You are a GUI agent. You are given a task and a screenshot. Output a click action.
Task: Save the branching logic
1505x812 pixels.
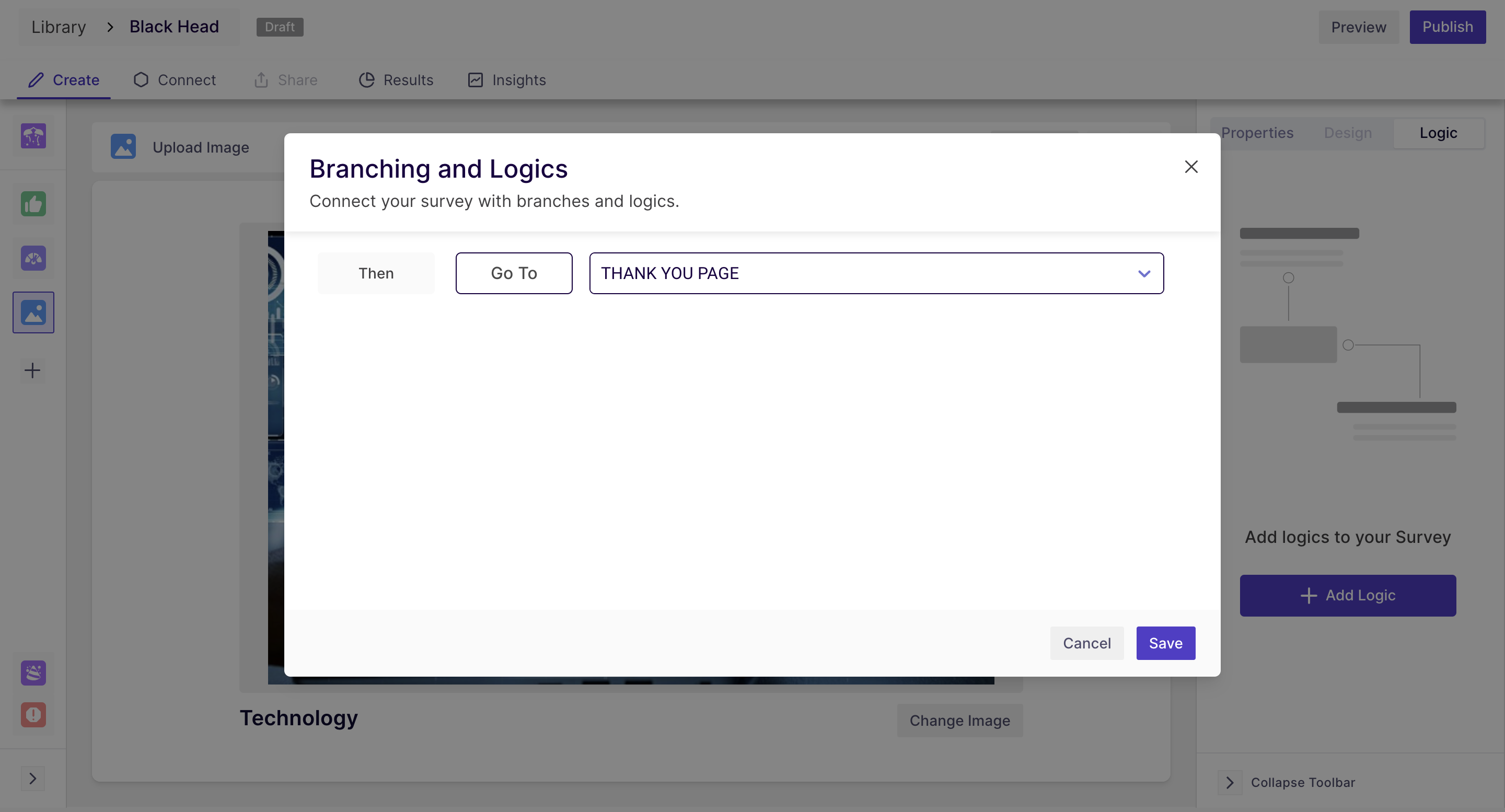click(x=1165, y=643)
